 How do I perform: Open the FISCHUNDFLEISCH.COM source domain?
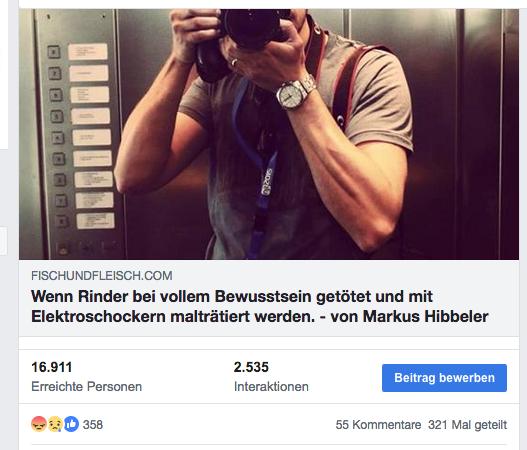(102, 276)
